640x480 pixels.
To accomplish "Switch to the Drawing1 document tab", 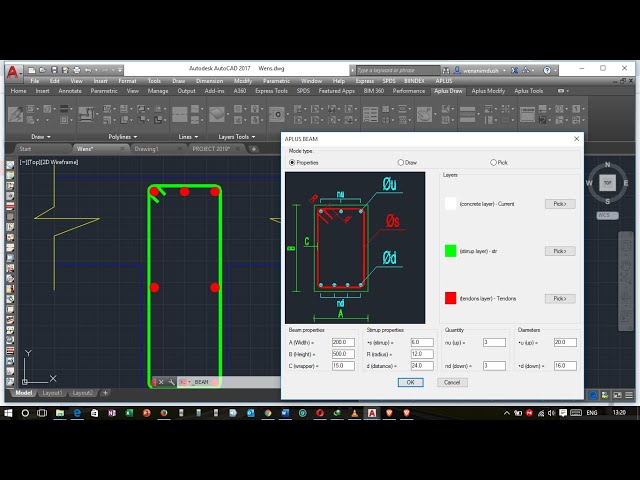I will [147, 148].
